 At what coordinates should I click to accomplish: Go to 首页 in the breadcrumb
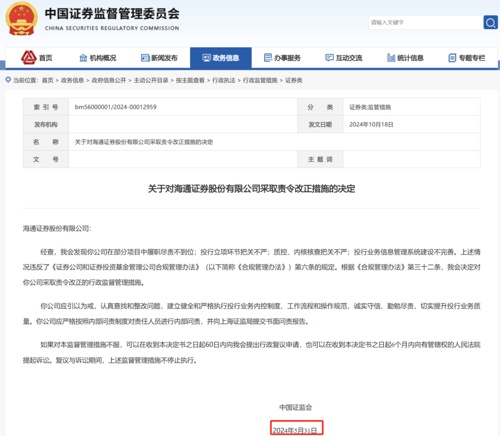pyautogui.click(x=48, y=80)
